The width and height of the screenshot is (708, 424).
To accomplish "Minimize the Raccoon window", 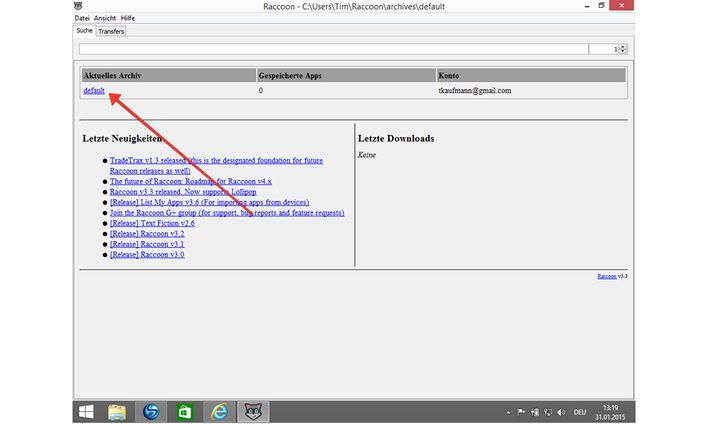I will pos(587,6).
